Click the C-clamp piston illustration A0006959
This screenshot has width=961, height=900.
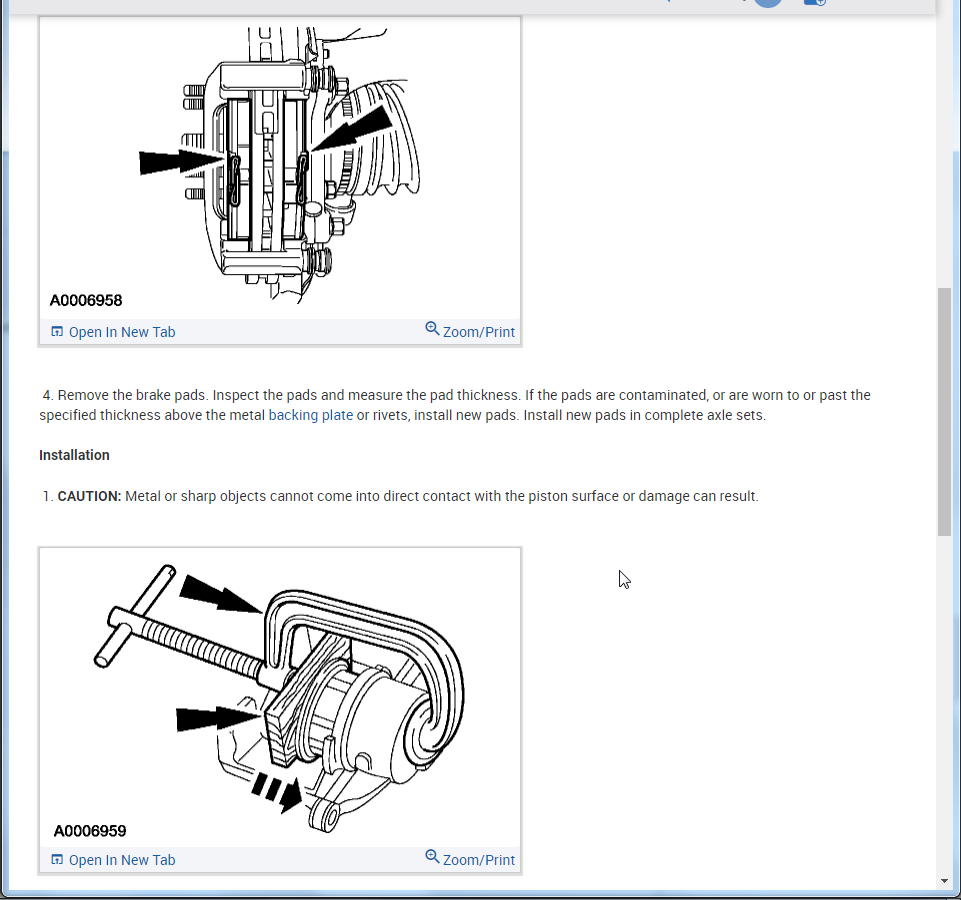click(x=280, y=698)
